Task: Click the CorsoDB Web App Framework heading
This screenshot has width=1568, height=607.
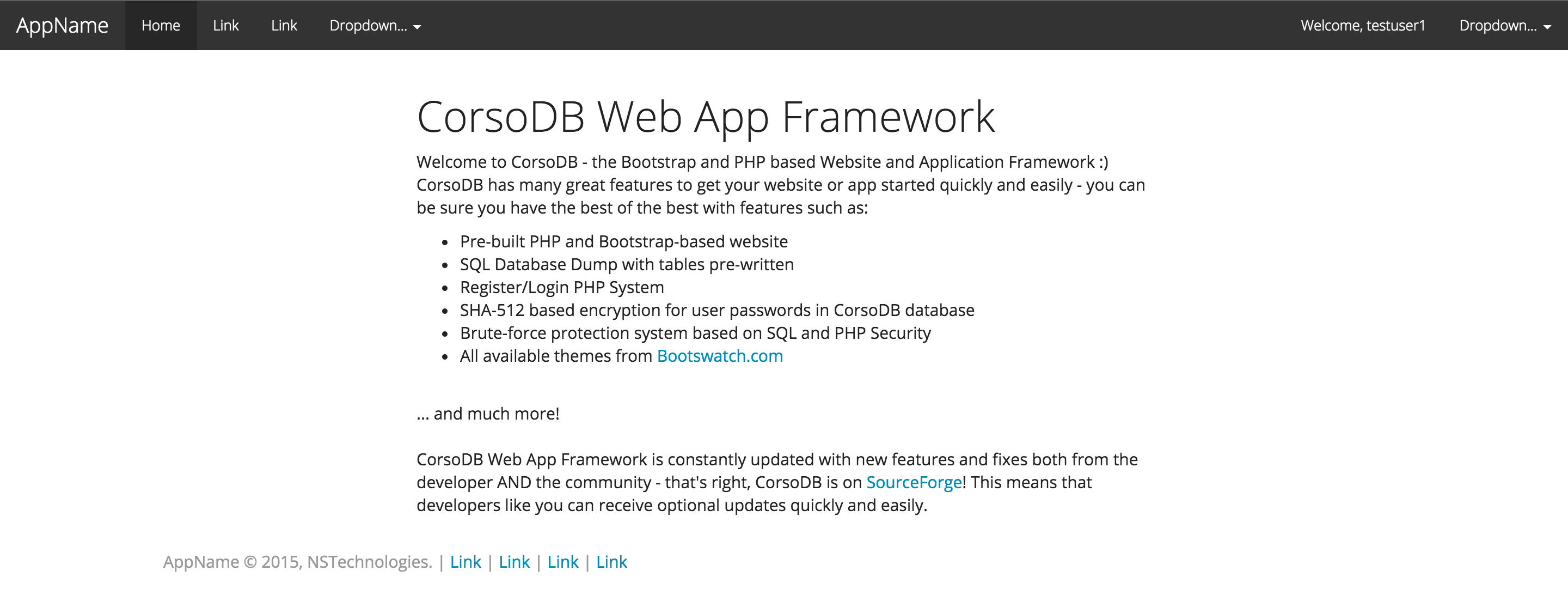Action: pos(707,116)
